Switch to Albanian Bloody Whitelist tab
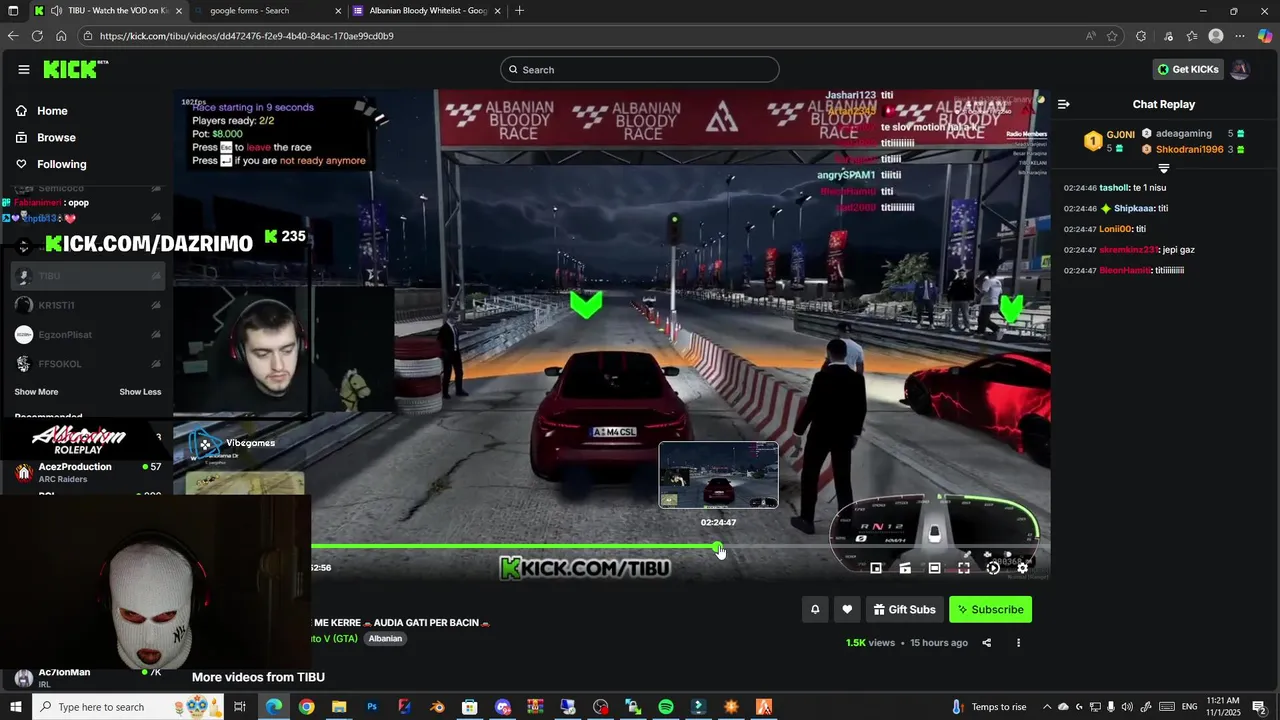The image size is (1280, 720). pyautogui.click(x=427, y=11)
